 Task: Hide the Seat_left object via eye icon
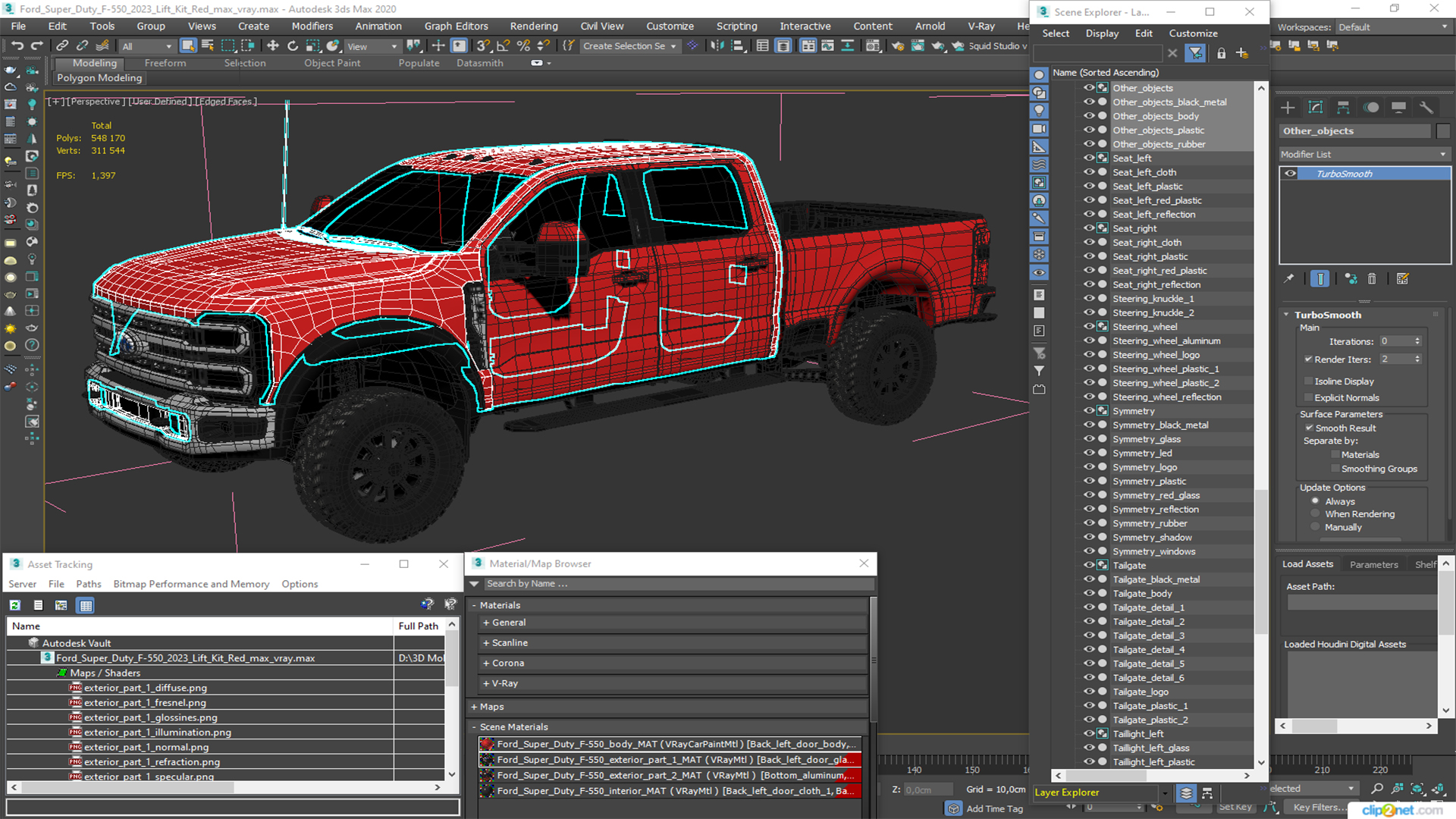point(1089,158)
